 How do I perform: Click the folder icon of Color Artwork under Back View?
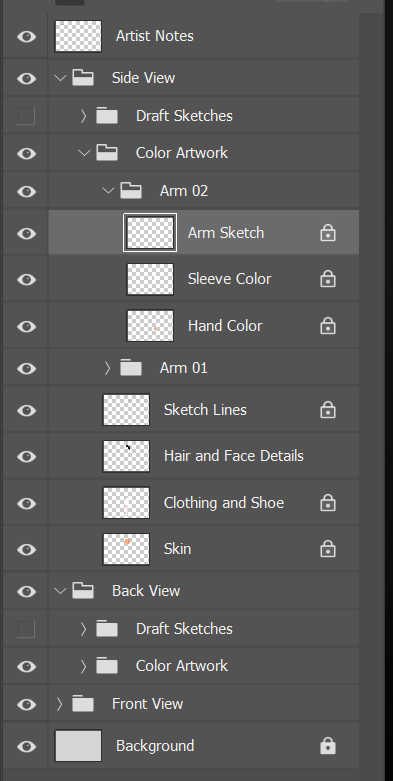click(107, 666)
